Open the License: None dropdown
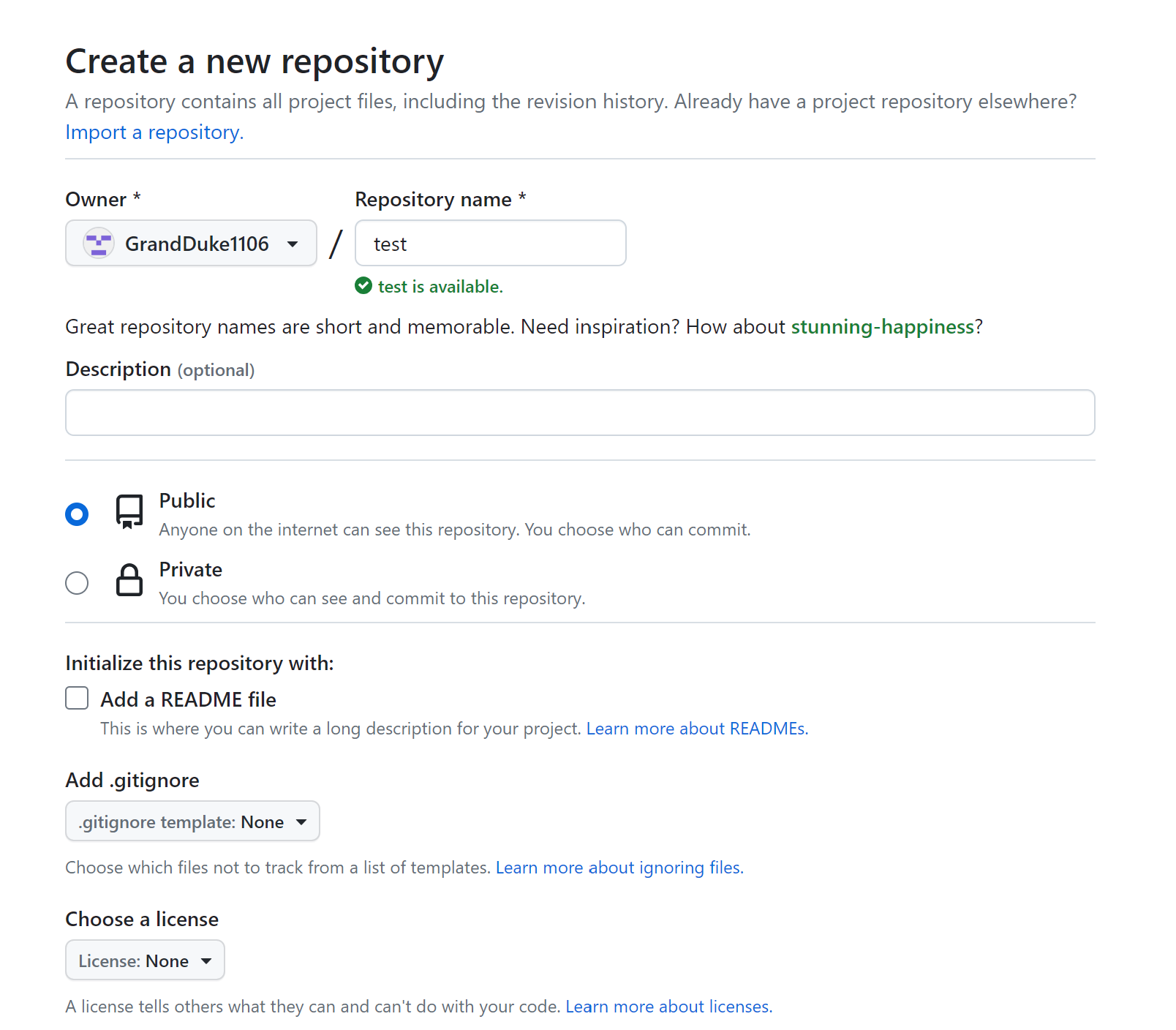Screen dimensions: 1176x1030 145,960
